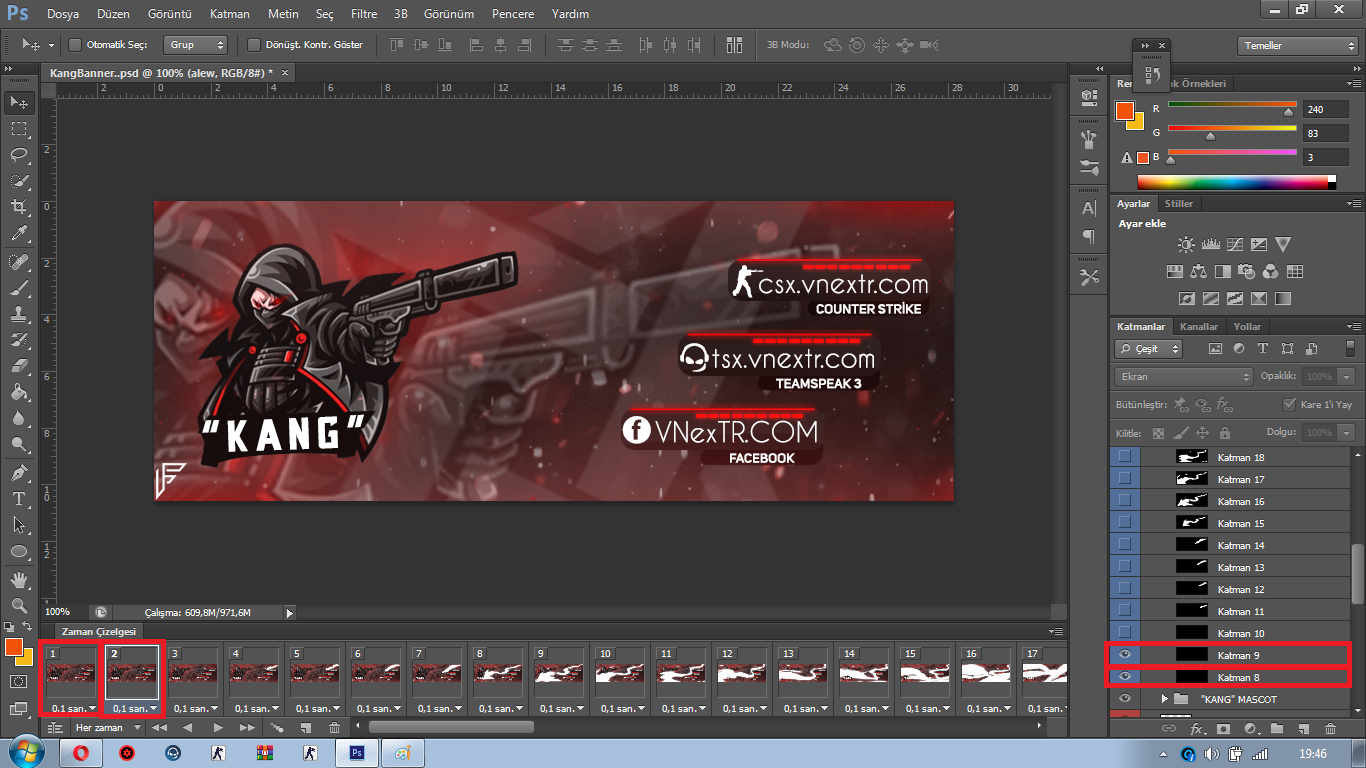The width and height of the screenshot is (1366, 768).
Task: Select the Zoom magnifier tool
Action: coord(18,606)
